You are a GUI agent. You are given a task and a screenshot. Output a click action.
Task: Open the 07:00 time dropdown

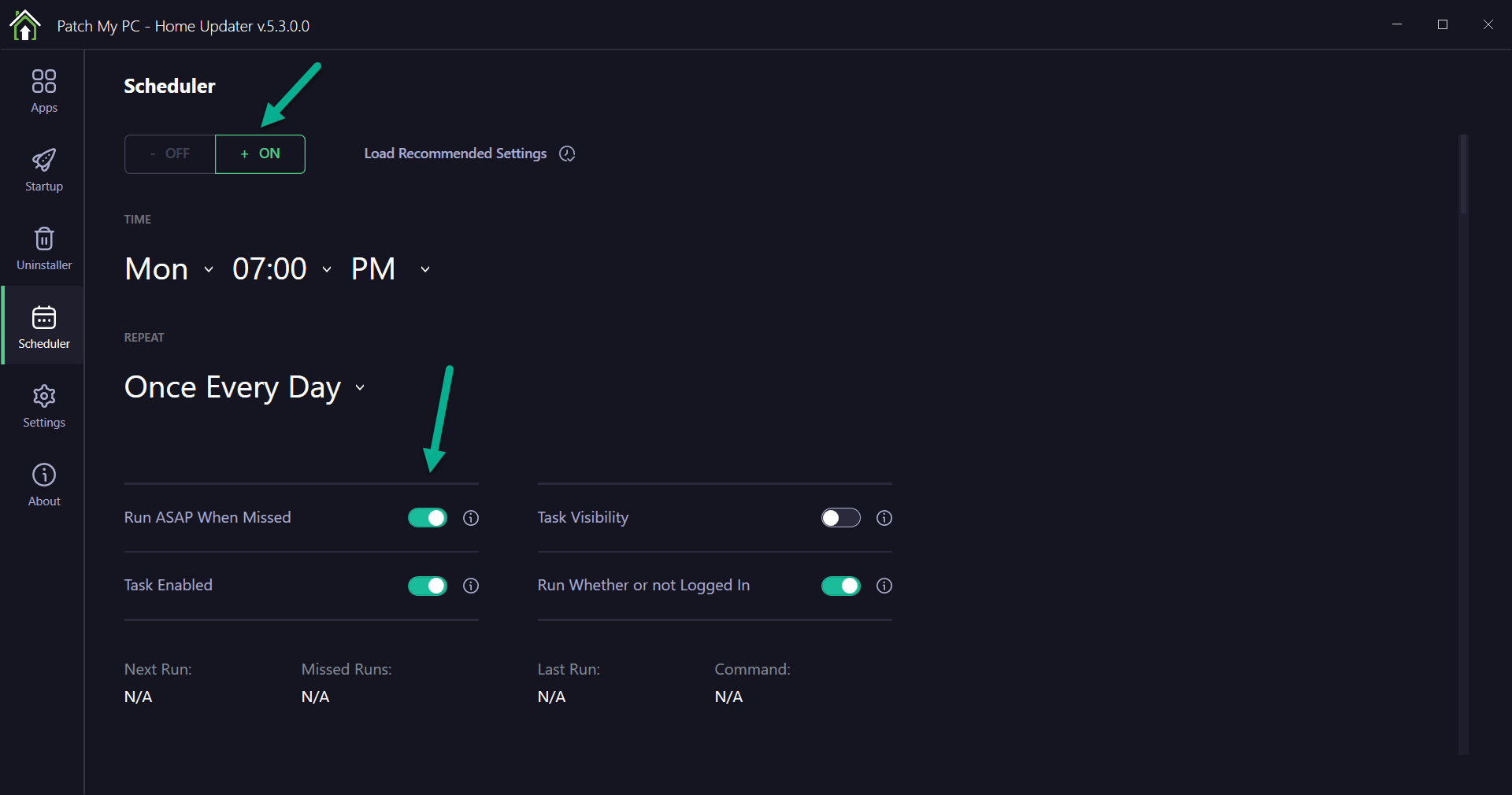281,269
